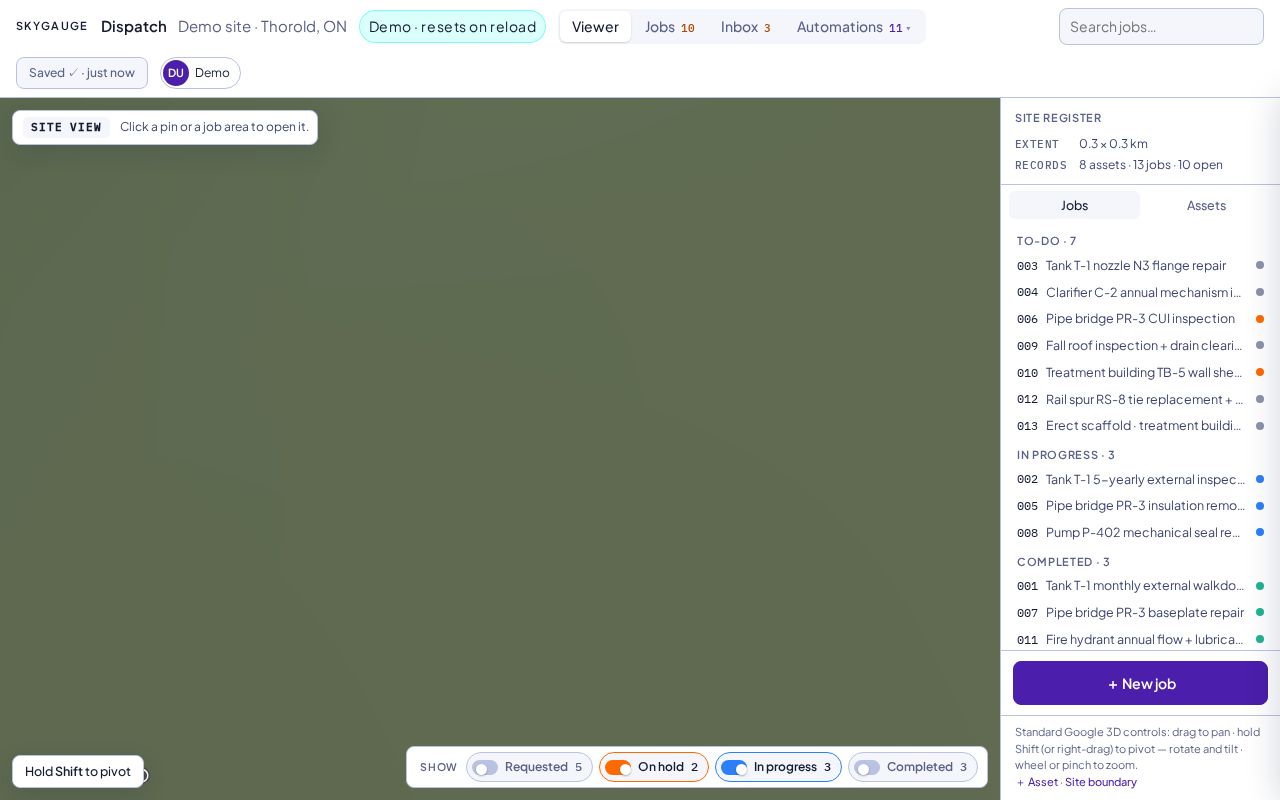Open the Automations dropdown
The height and width of the screenshot is (800, 1280).
pos(854,27)
